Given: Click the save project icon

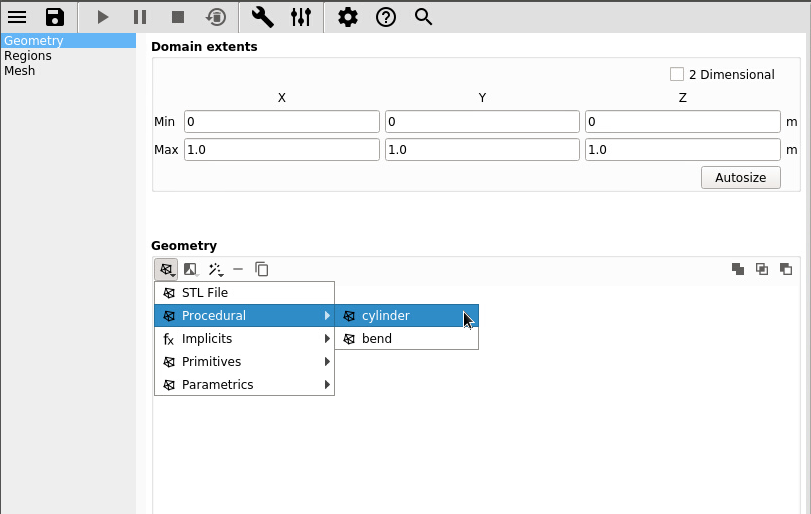Looking at the screenshot, I should coord(55,17).
